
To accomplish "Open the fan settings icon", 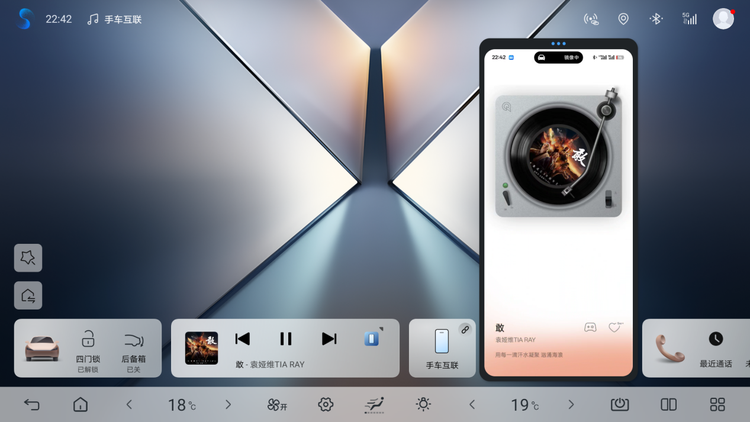I will [x=276, y=404].
